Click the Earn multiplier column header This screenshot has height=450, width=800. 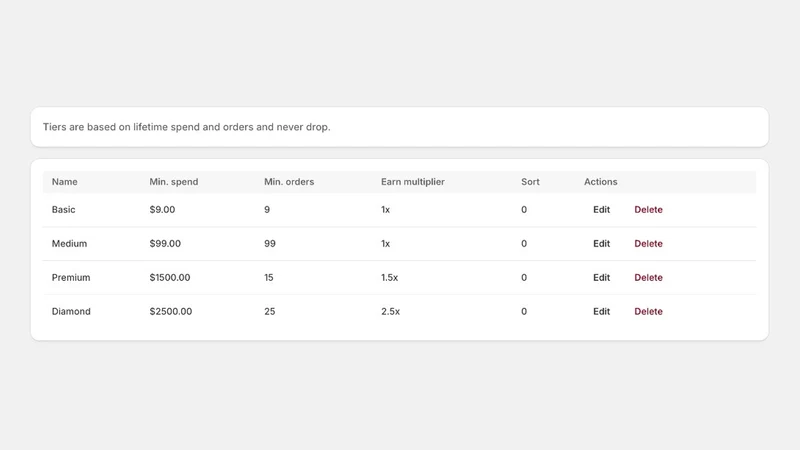tap(412, 182)
